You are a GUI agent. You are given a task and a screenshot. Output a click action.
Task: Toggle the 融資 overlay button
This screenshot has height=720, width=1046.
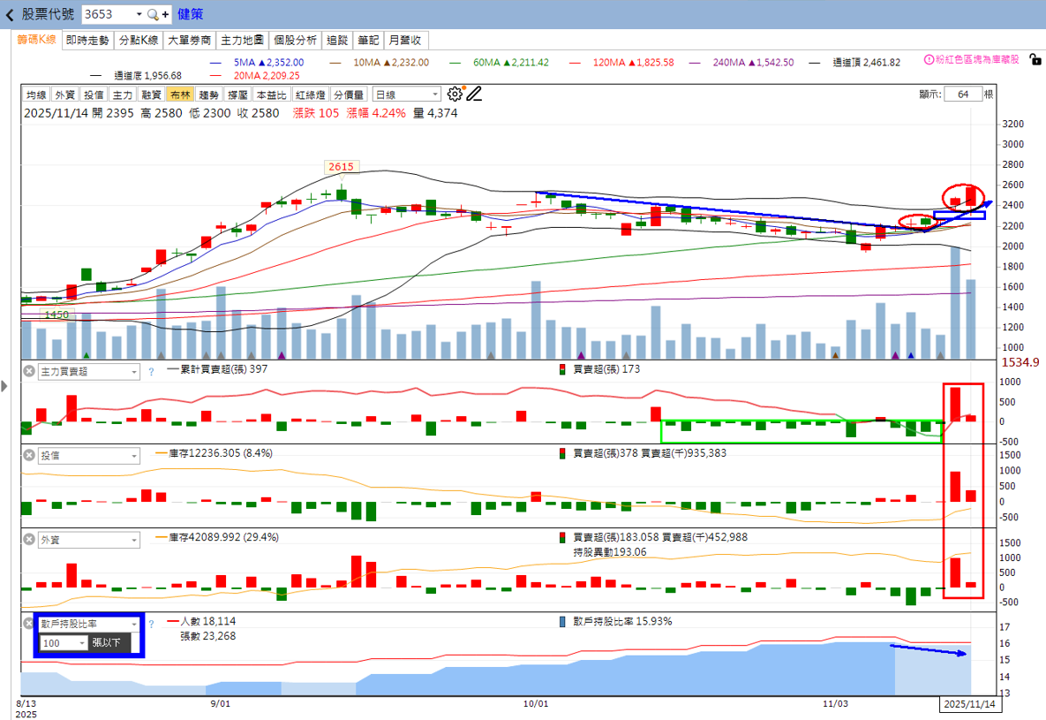(x=151, y=95)
